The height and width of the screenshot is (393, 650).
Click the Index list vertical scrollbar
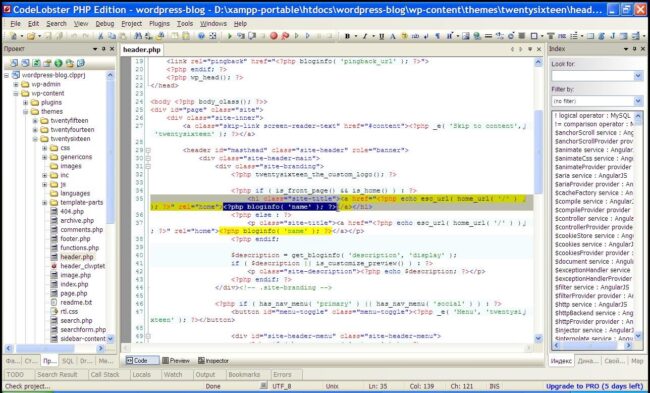pos(638,226)
